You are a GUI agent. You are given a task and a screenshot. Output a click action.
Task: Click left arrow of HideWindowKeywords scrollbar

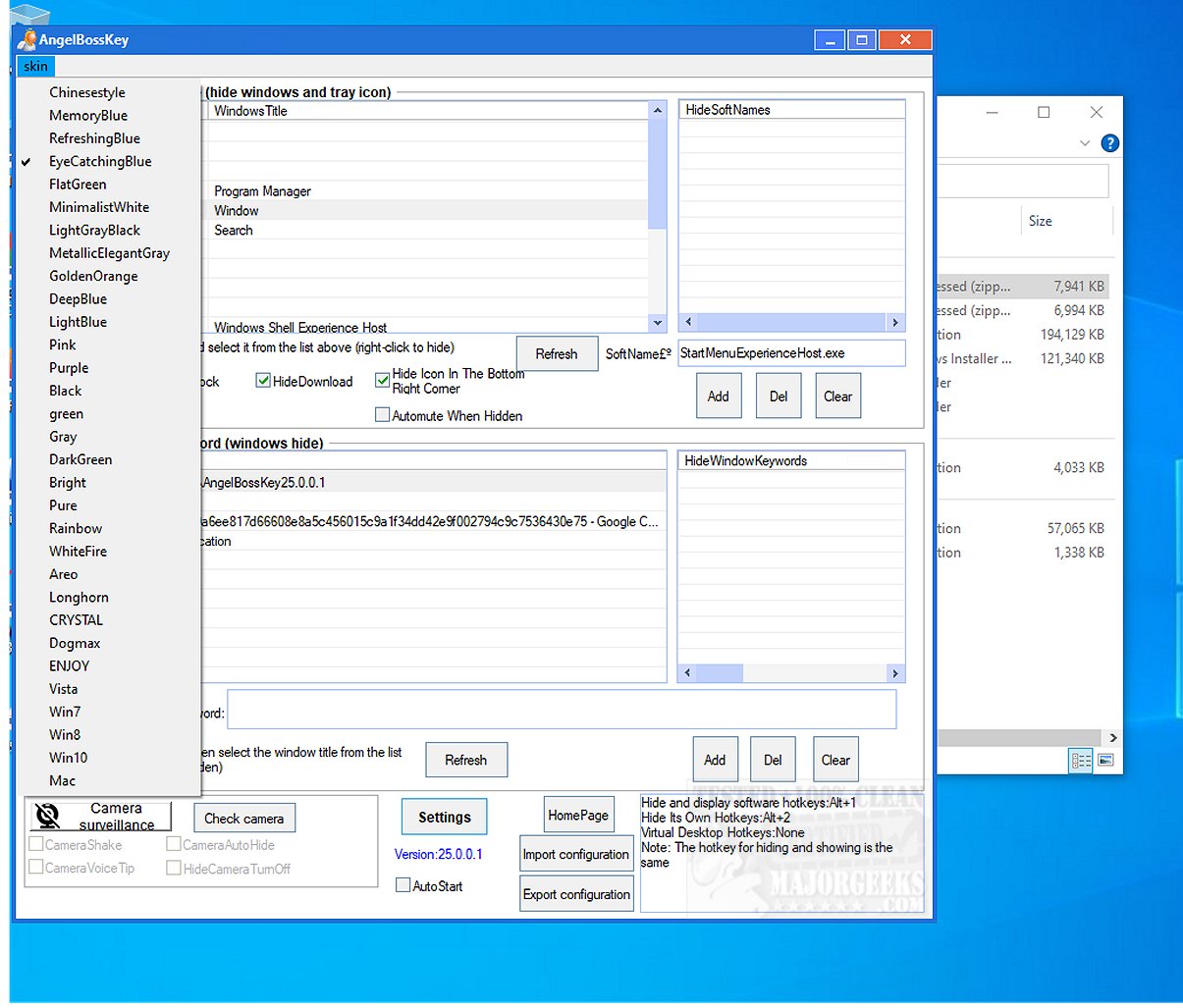point(688,673)
